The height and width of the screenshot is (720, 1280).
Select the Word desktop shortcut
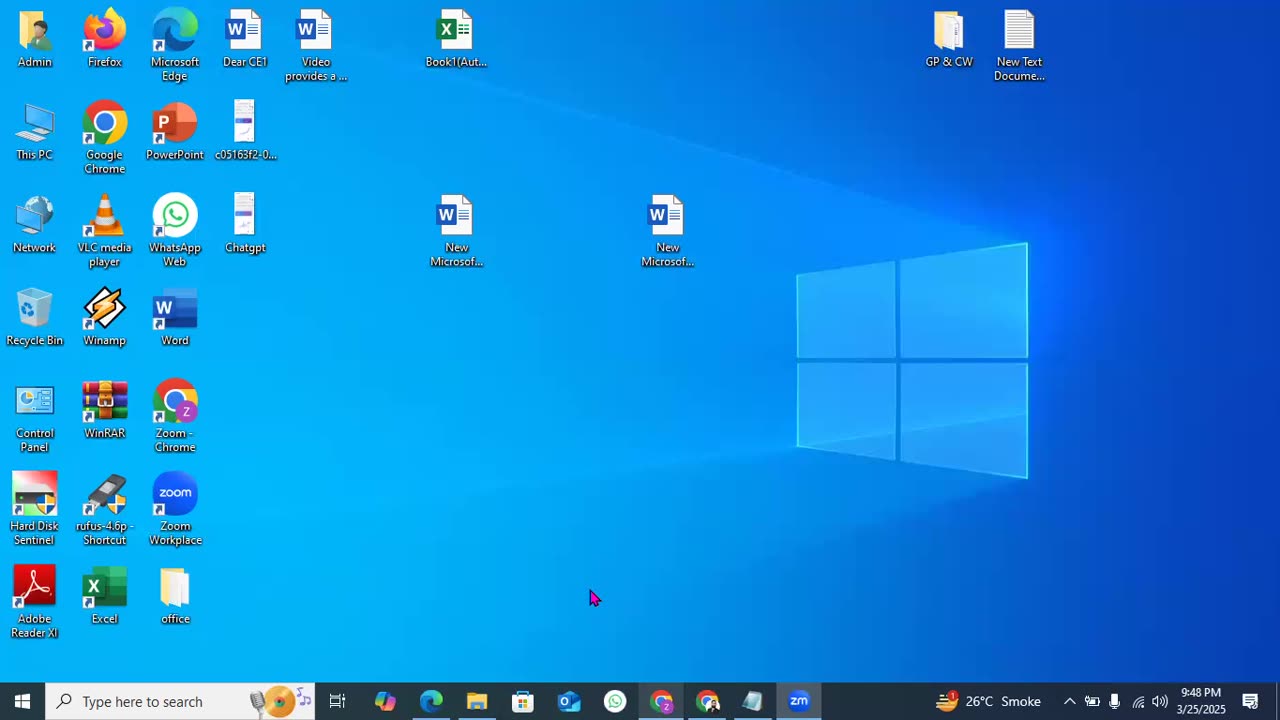[x=175, y=318]
